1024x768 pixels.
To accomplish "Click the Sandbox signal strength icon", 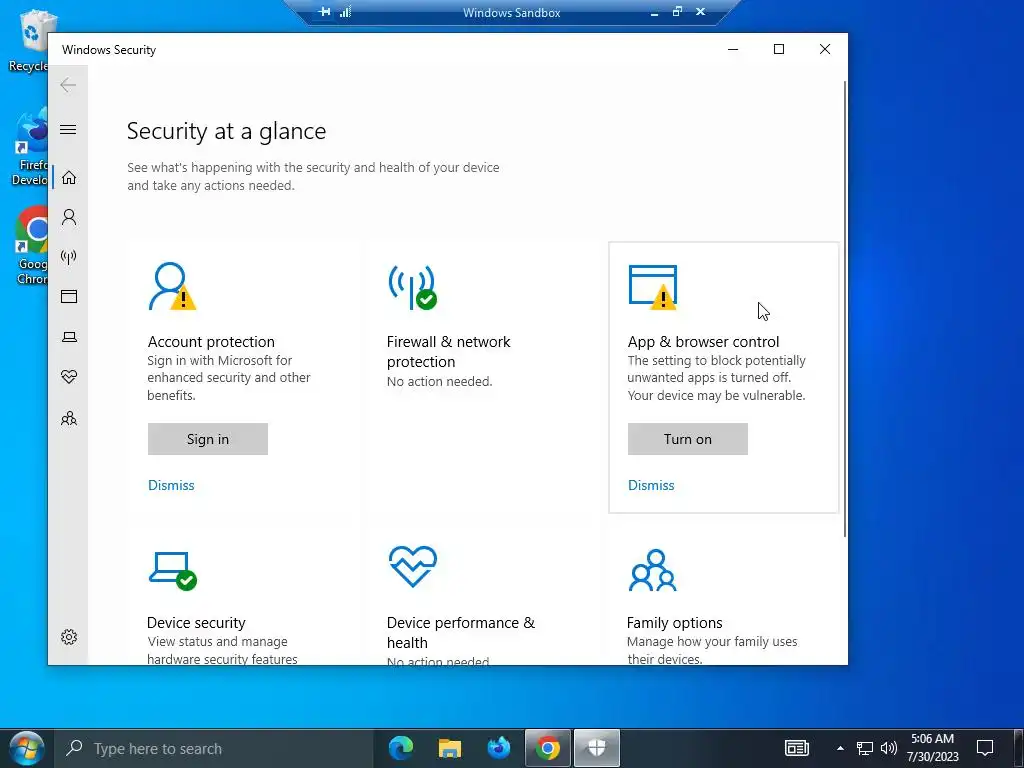I will point(345,12).
